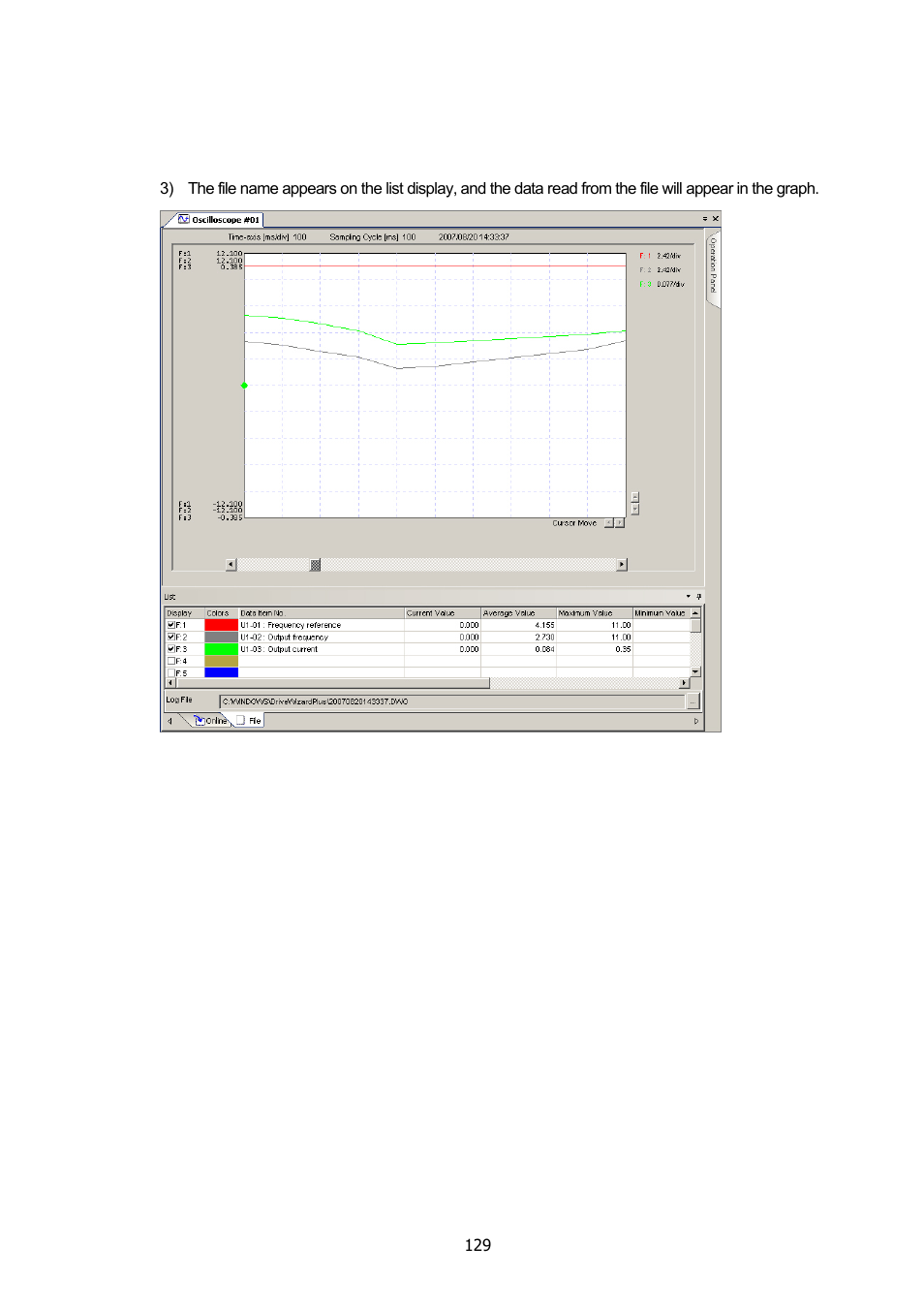
Task: Click the Log File path field
Action: coord(451,701)
